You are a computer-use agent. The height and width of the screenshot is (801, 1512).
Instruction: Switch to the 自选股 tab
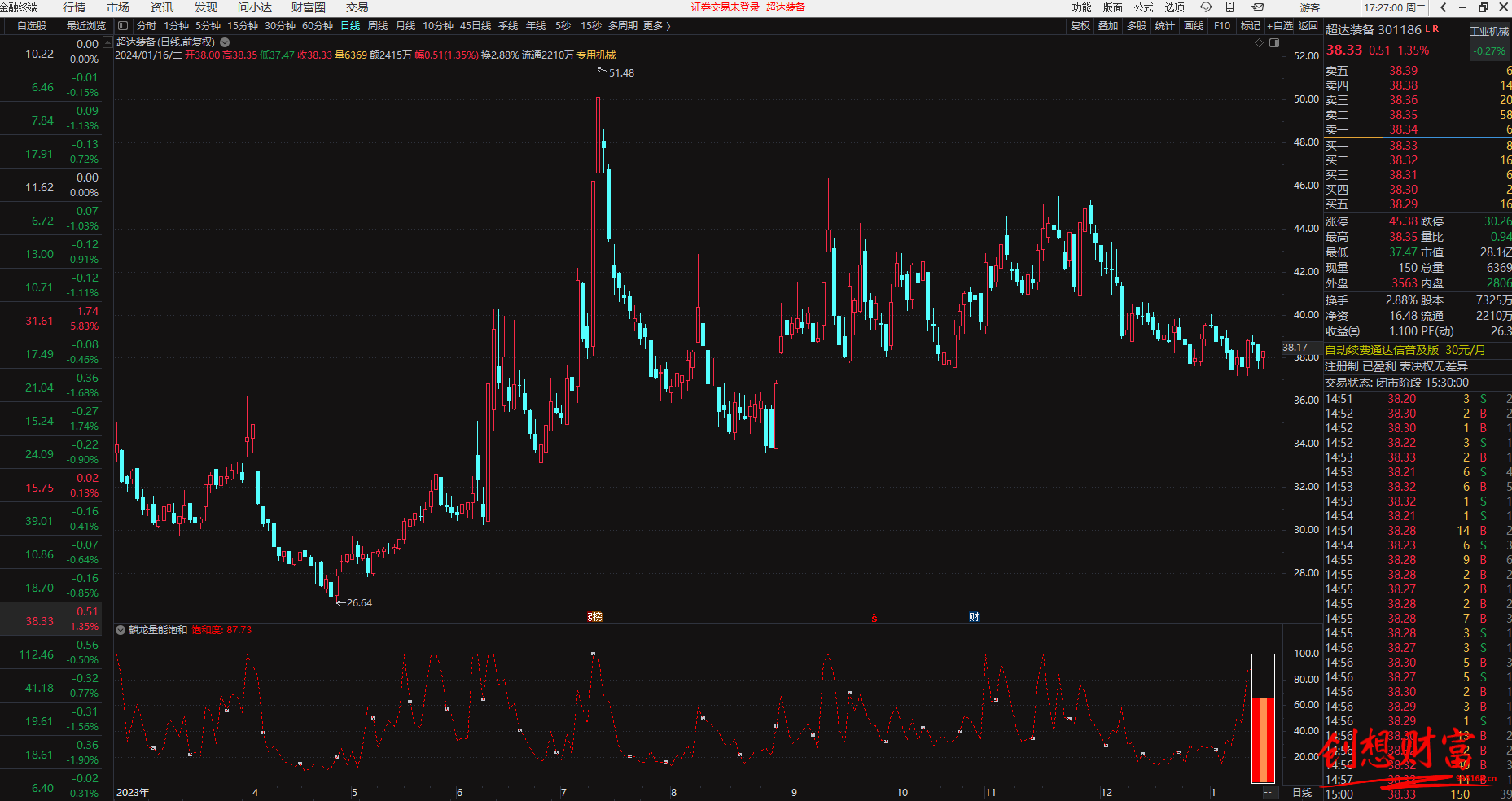[32, 26]
